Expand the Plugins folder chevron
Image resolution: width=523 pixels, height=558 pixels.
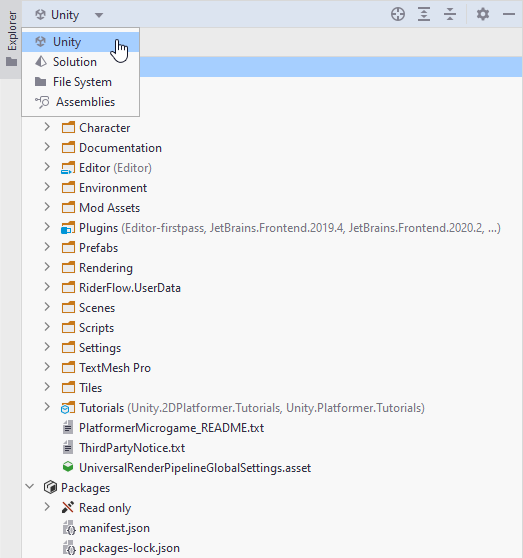47,227
